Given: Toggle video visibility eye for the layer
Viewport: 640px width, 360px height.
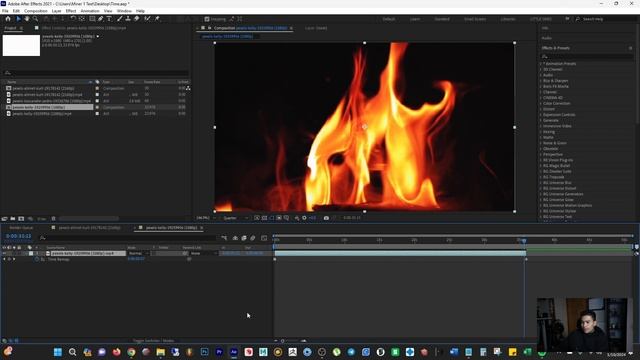Looking at the screenshot, I should 4,253.
